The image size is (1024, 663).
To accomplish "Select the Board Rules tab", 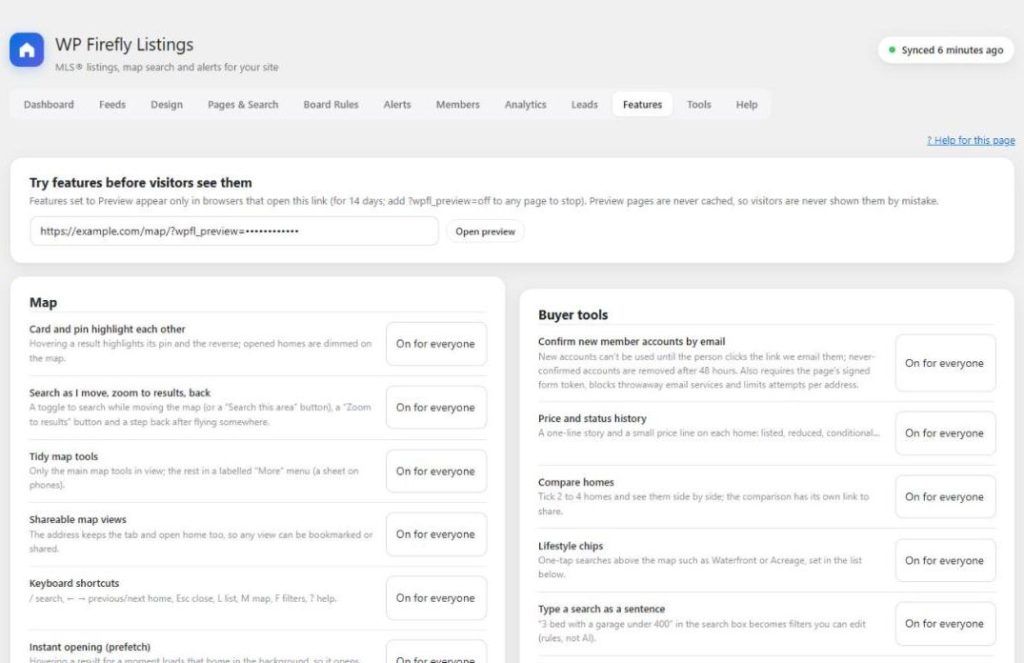I will (331, 105).
